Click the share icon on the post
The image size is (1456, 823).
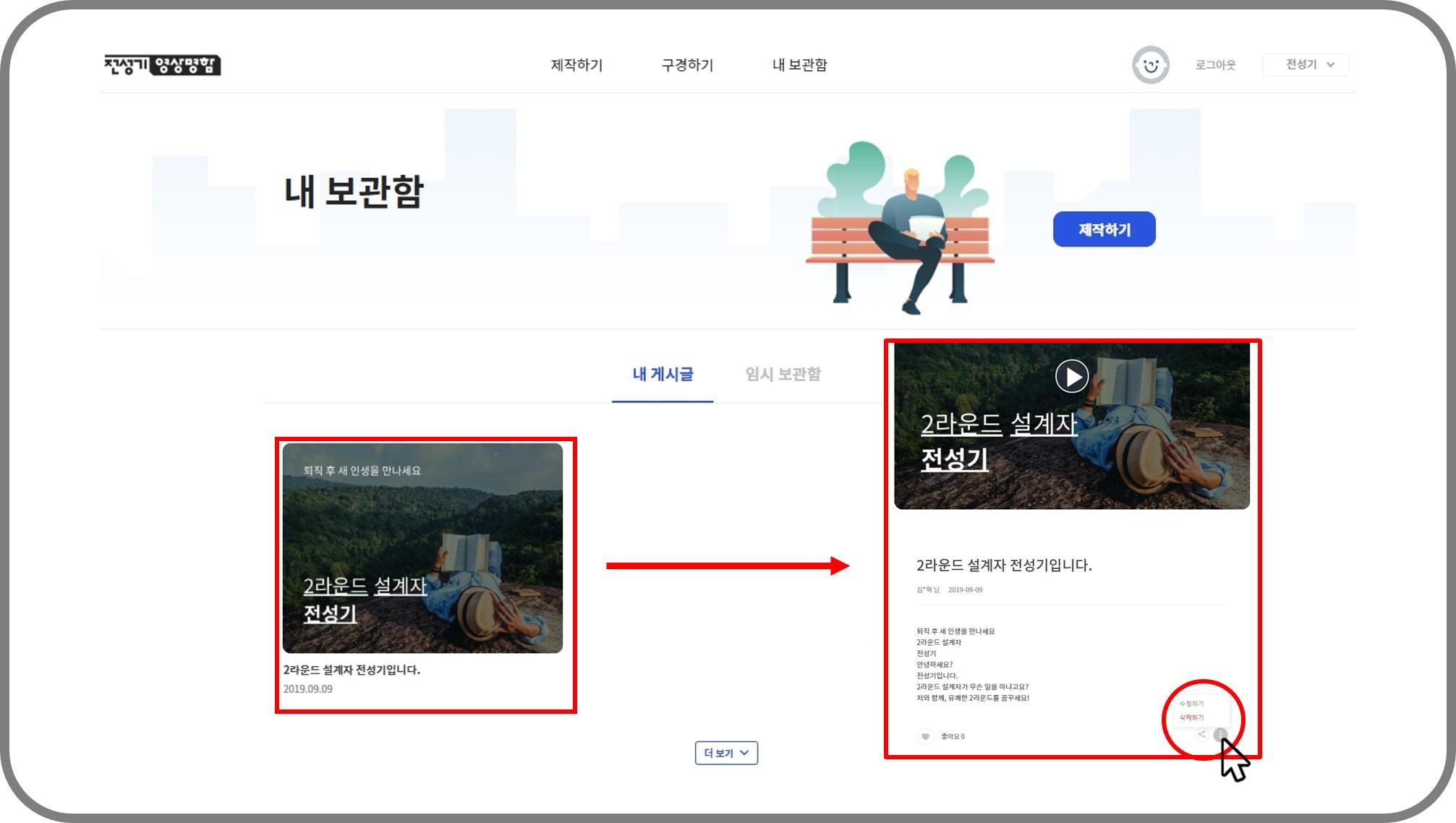(x=1201, y=734)
